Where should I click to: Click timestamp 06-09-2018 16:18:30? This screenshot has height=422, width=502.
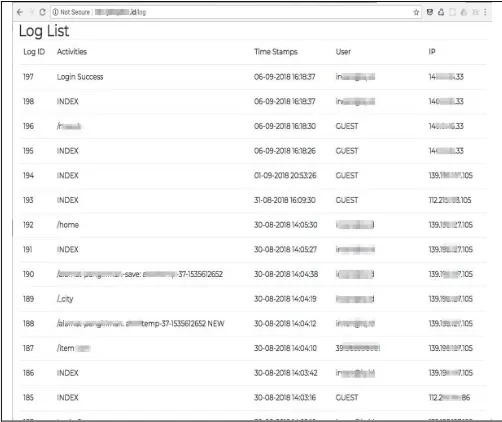pyautogui.click(x=285, y=126)
